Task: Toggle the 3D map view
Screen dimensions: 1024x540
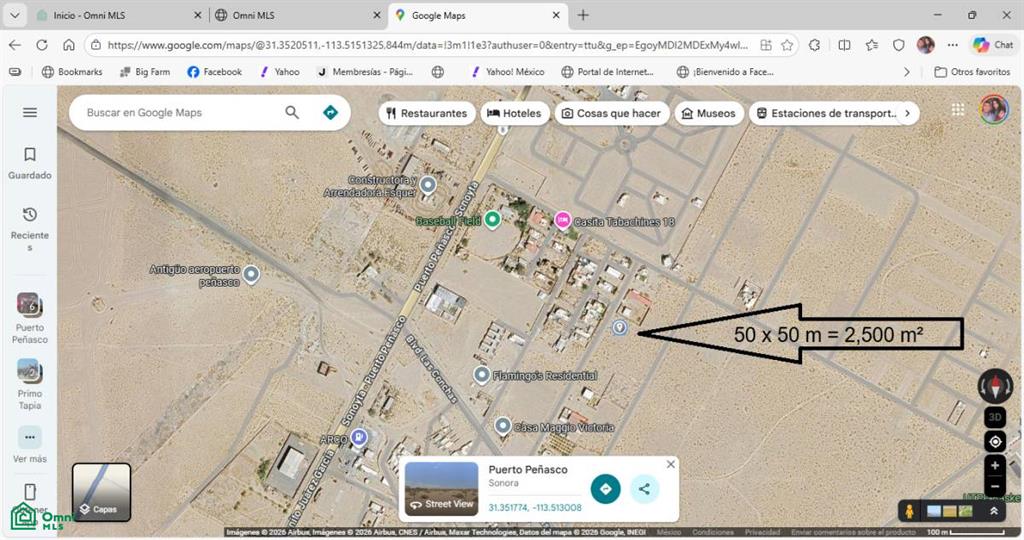Action: click(x=995, y=417)
